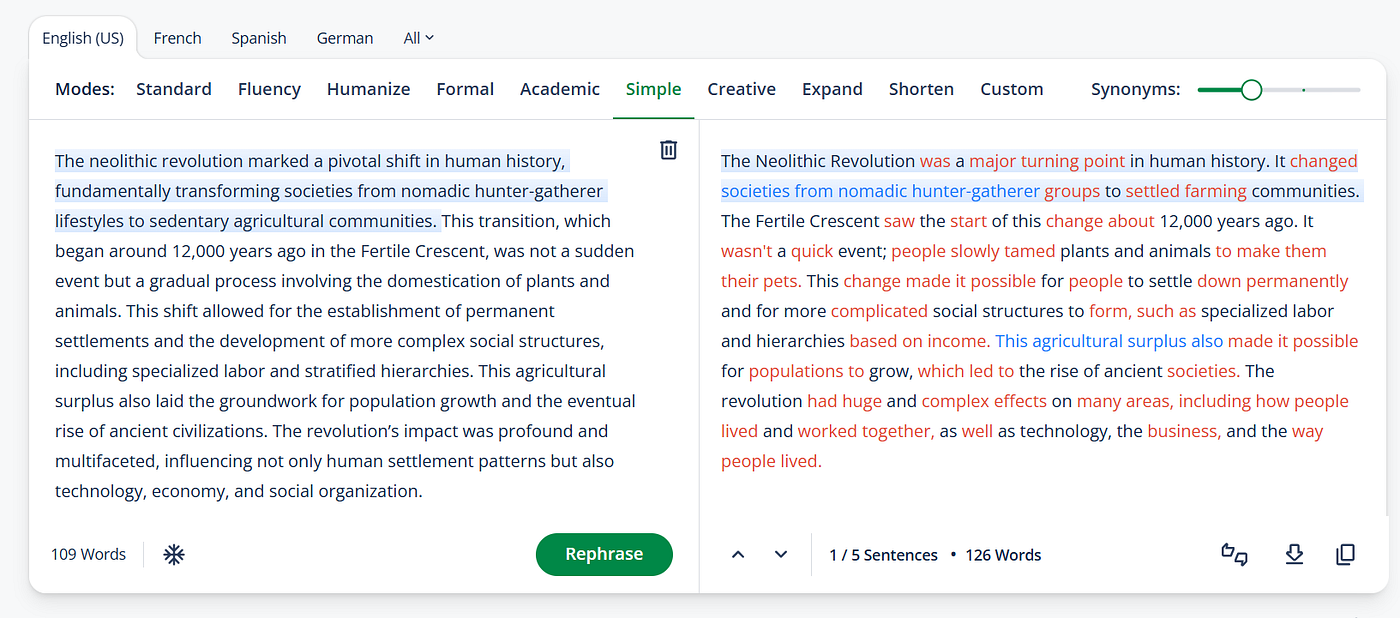This screenshot has width=1400, height=618.
Task: Copy the rephrased output text
Action: [1345, 554]
